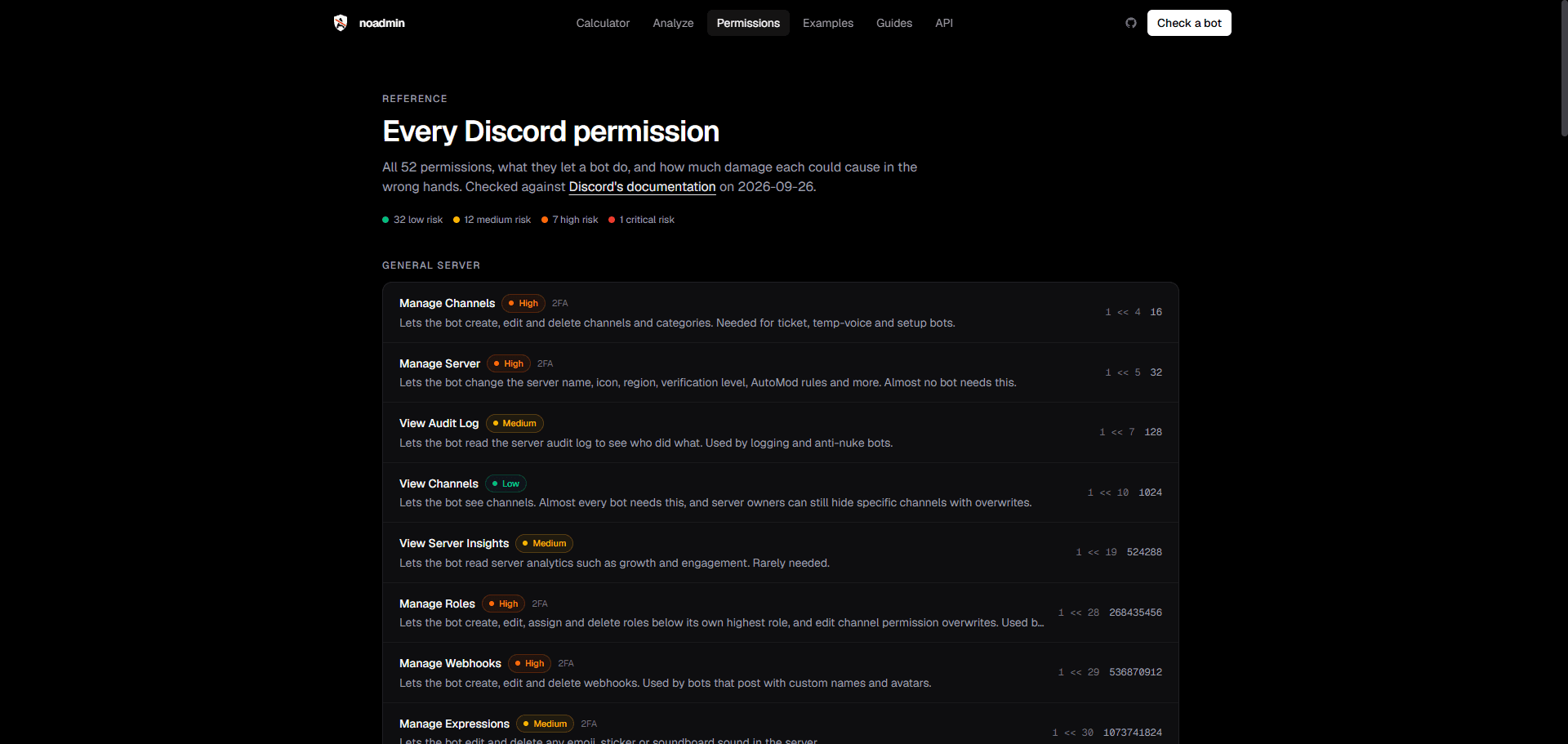This screenshot has width=1568, height=744.
Task: Click the 12 medium risk indicator
Action: [492, 220]
